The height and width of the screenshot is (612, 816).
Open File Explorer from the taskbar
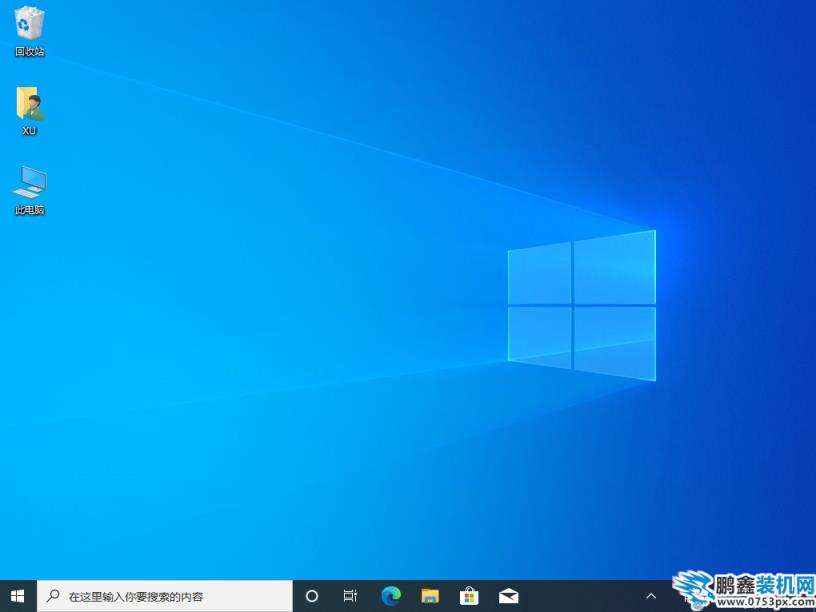pos(430,596)
